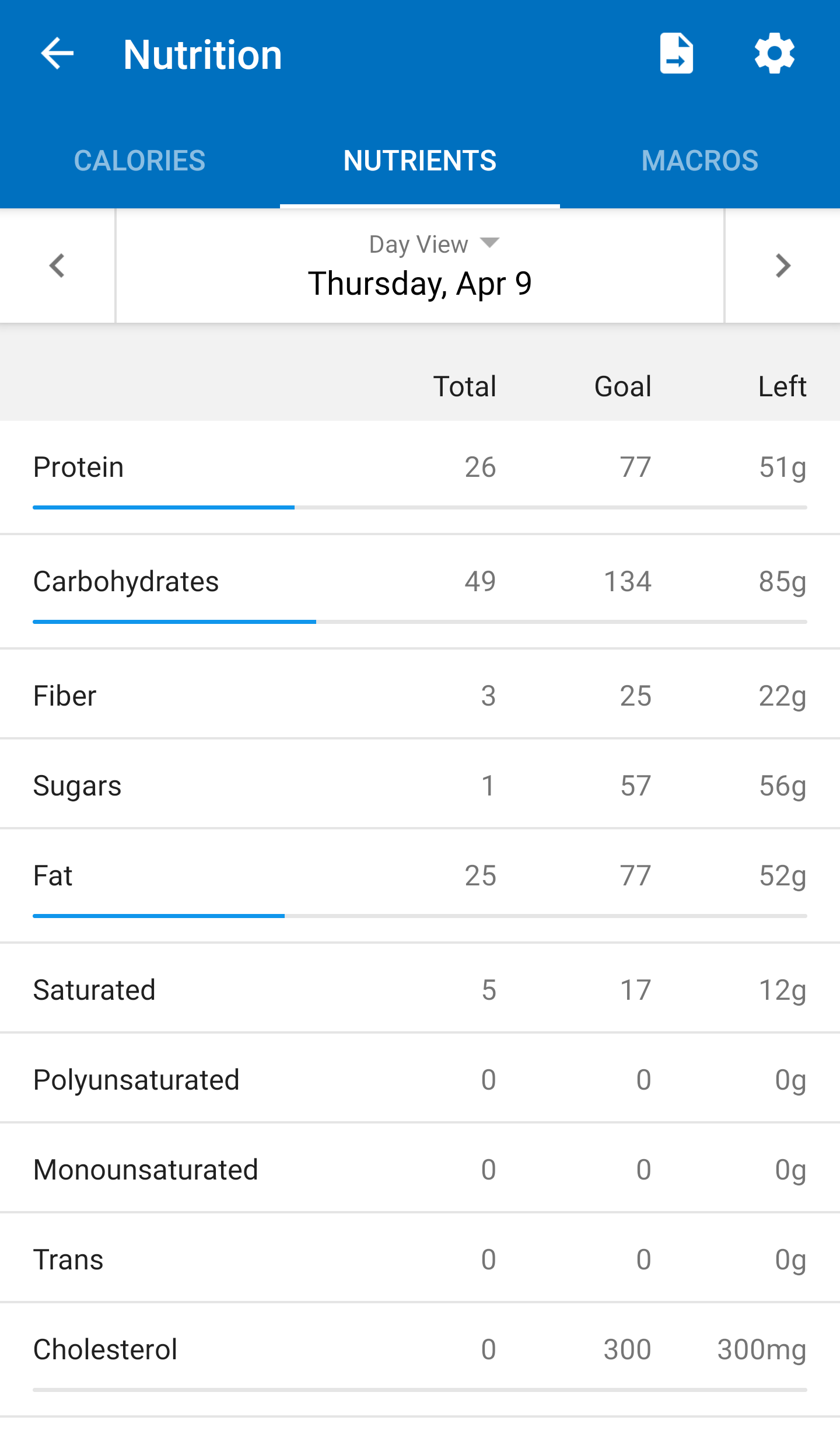Tap the back arrow icon
The height and width of the screenshot is (1441, 840).
pyautogui.click(x=57, y=54)
